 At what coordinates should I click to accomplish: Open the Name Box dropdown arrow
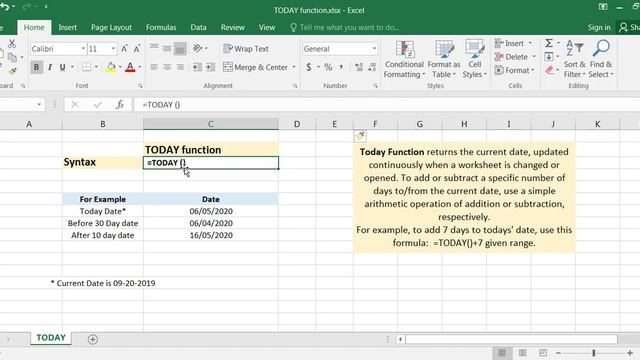[39, 105]
